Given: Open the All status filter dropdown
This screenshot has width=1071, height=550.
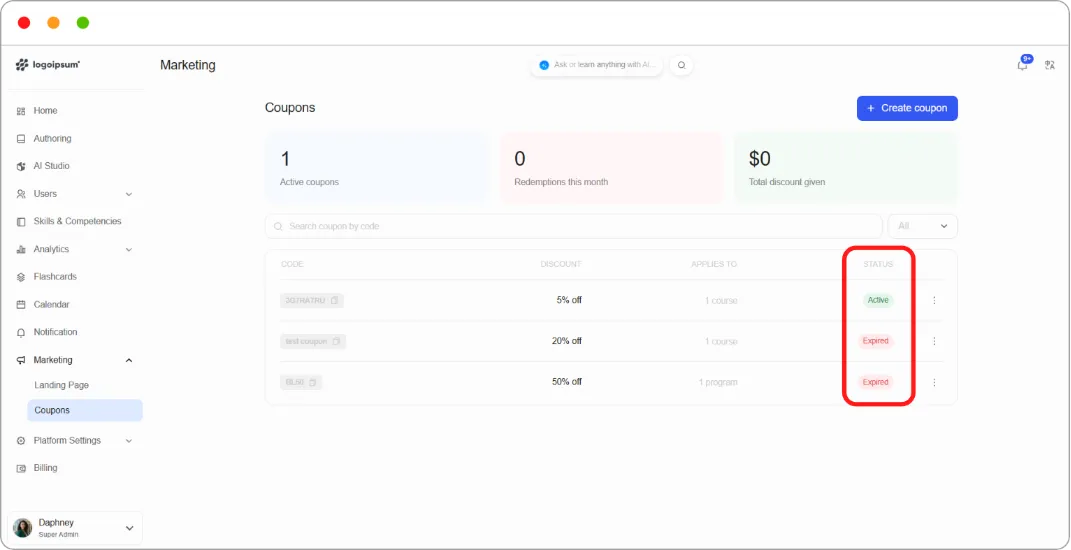Looking at the screenshot, I should (x=922, y=226).
